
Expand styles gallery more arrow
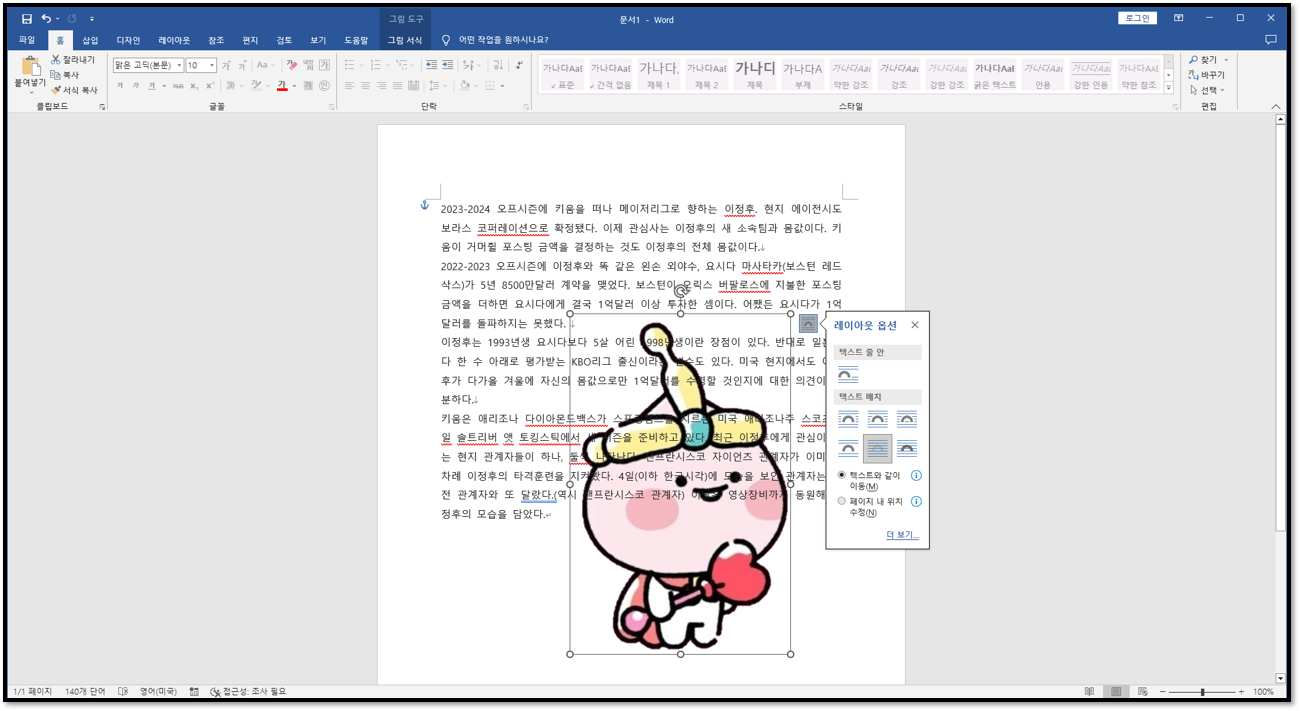1169,87
